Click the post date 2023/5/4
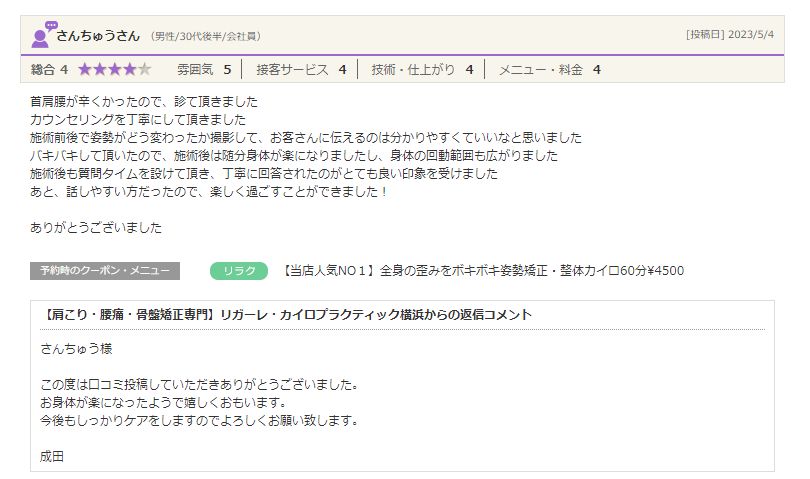Viewport: 810px width, 479px height. 751,35
